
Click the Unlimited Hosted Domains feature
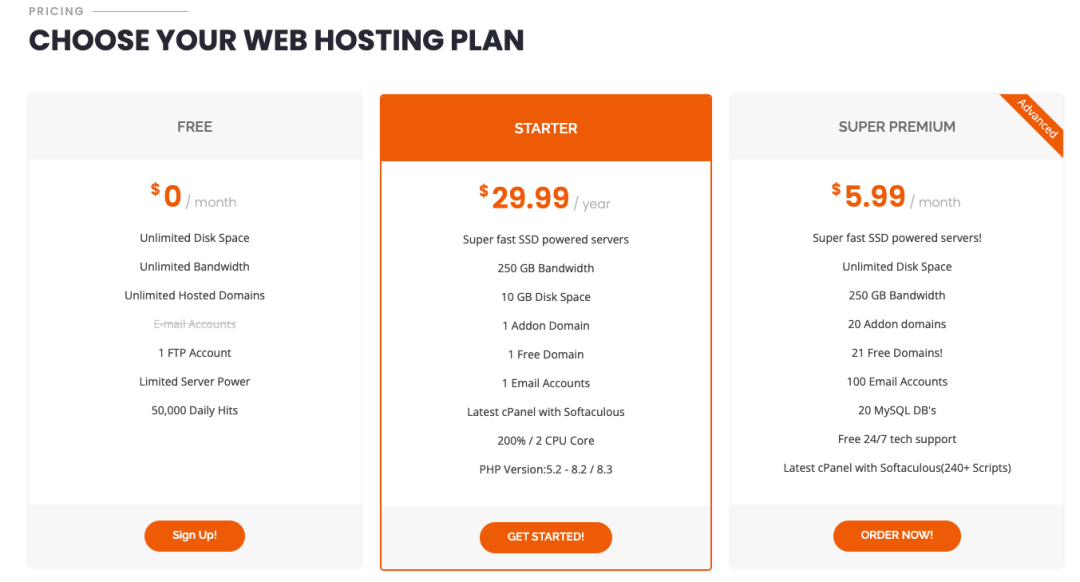194,295
